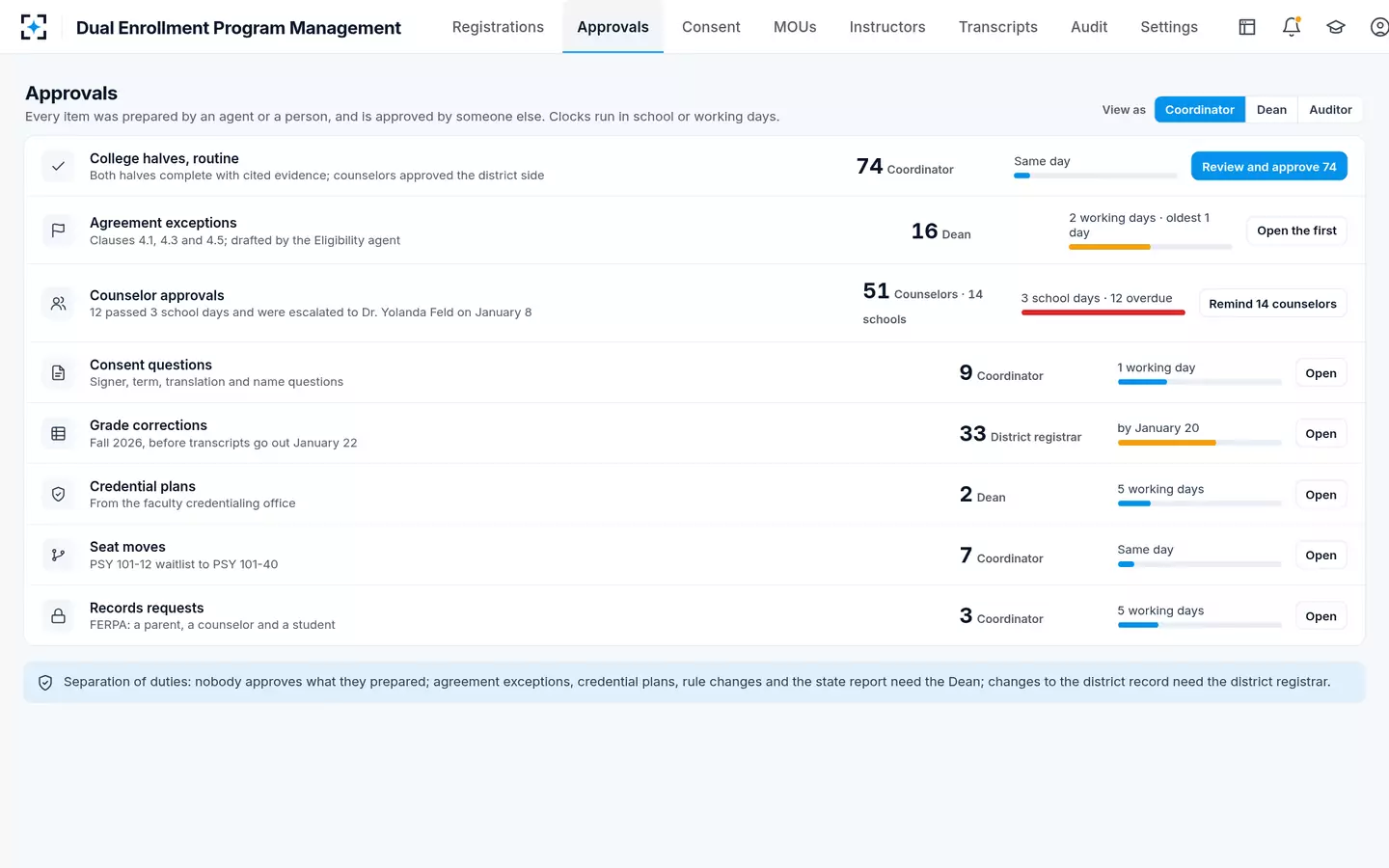Viewport: 1389px width, 868px height.
Task: Click shield icon beside Credential plans
Action: (x=58, y=495)
